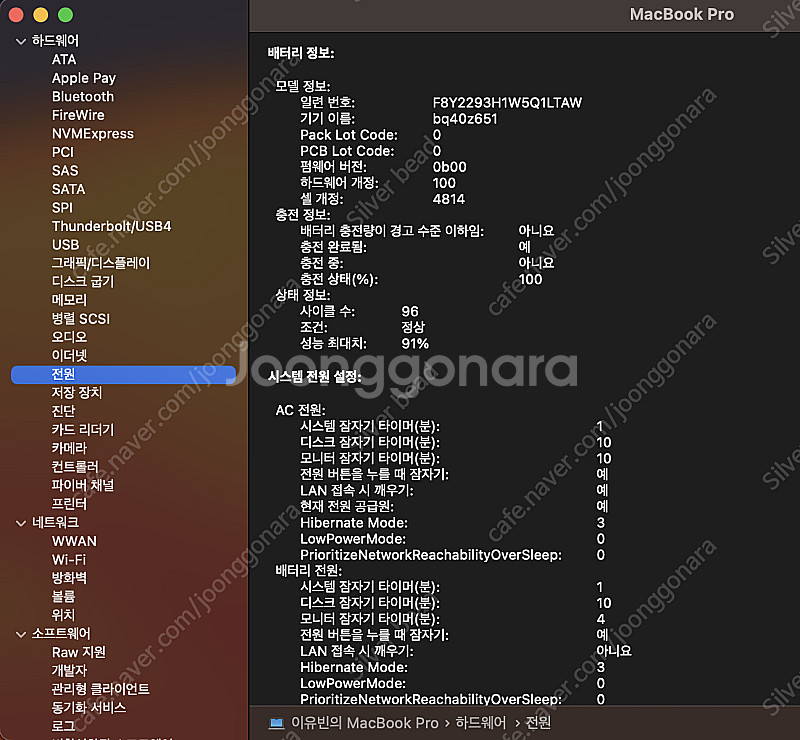Open the 컨트롤러 entry

pyautogui.click(x=75, y=467)
